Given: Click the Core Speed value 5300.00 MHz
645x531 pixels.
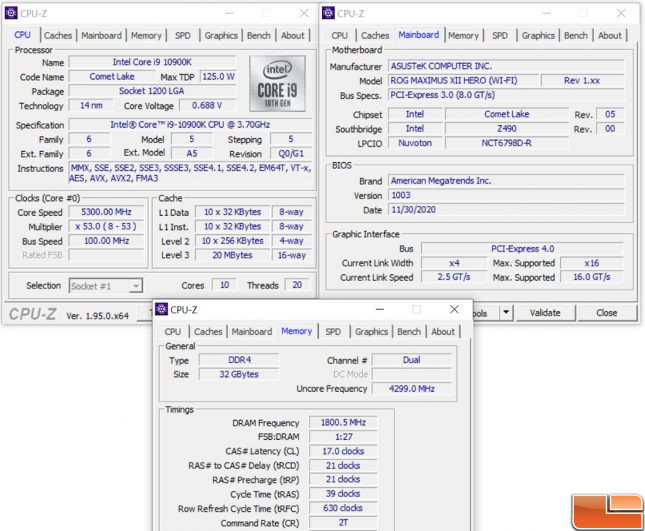Looking at the screenshot, I should click(106, 212).
